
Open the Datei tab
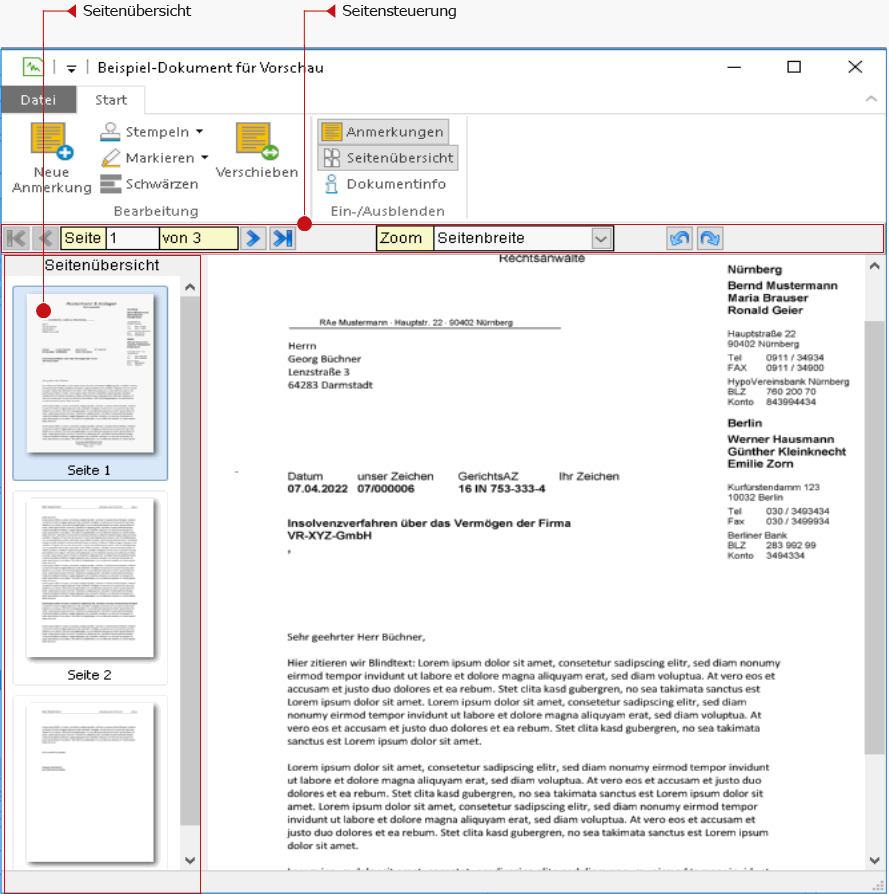tap(38, 100)
